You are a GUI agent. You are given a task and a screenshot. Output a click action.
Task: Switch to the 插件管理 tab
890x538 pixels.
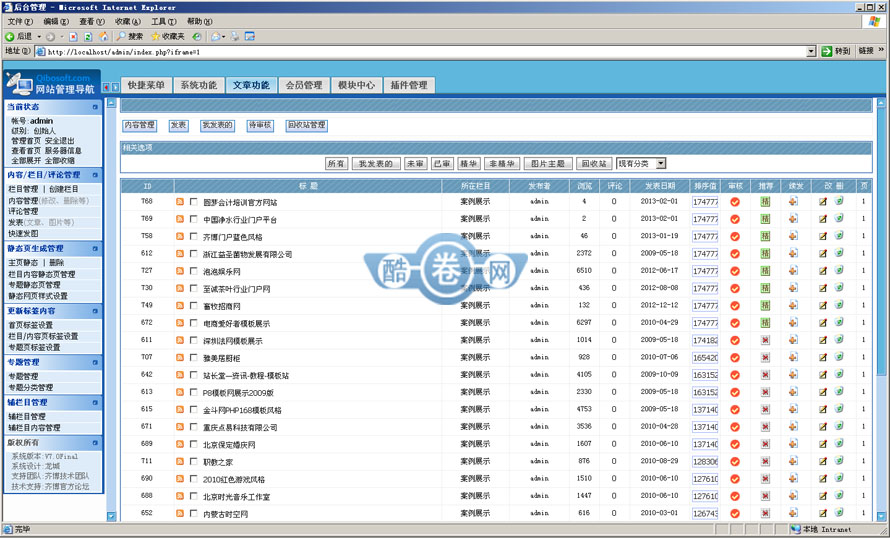click(409, 85)
